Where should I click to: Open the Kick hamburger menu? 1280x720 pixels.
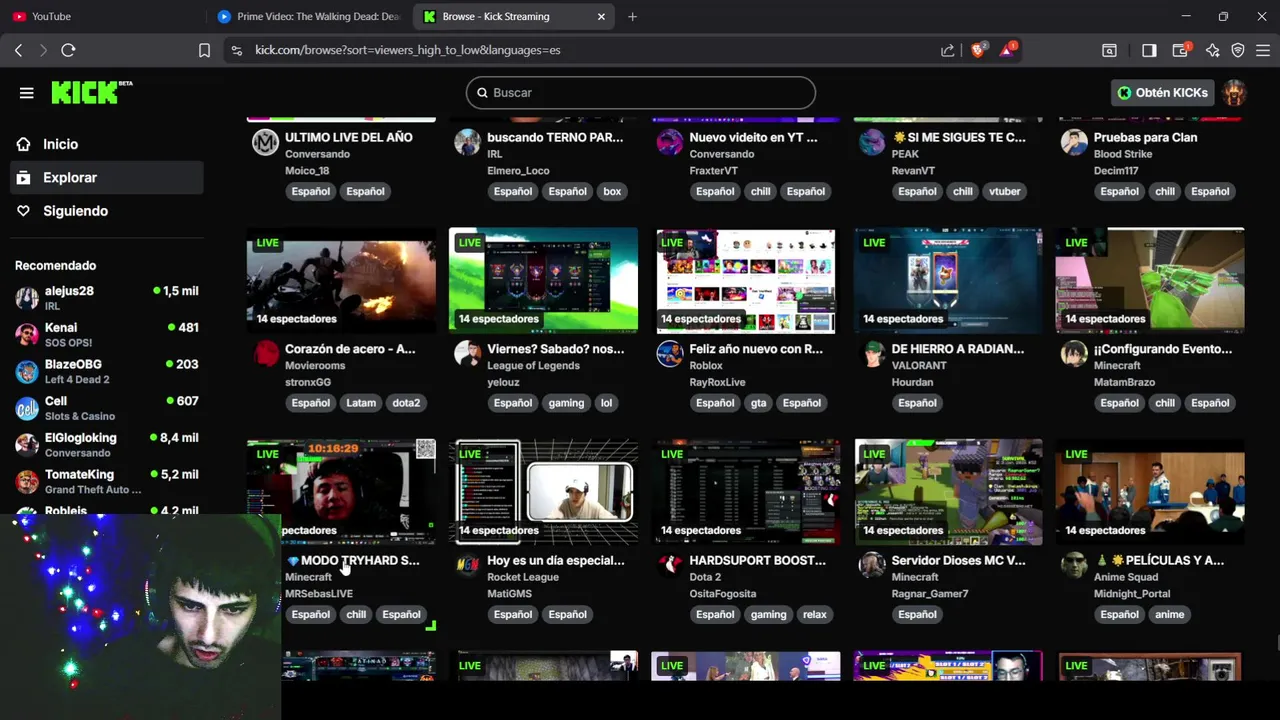27,93
